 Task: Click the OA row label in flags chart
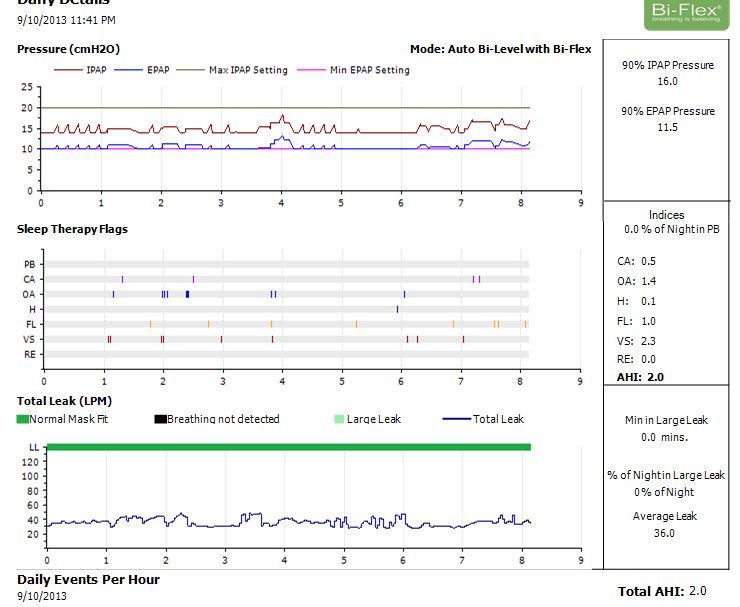[30, 295]
